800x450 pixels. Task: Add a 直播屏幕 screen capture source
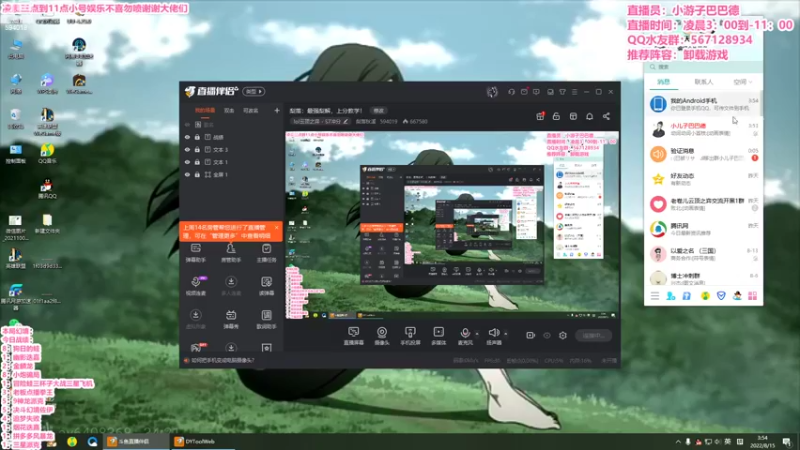(354, 336)
